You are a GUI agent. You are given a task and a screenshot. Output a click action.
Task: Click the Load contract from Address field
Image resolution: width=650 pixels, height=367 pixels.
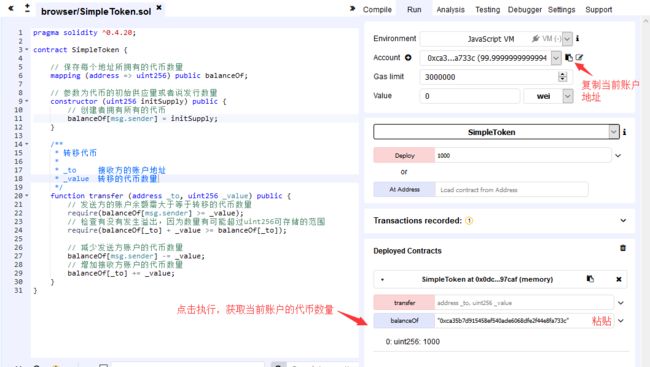pos(512,190)
